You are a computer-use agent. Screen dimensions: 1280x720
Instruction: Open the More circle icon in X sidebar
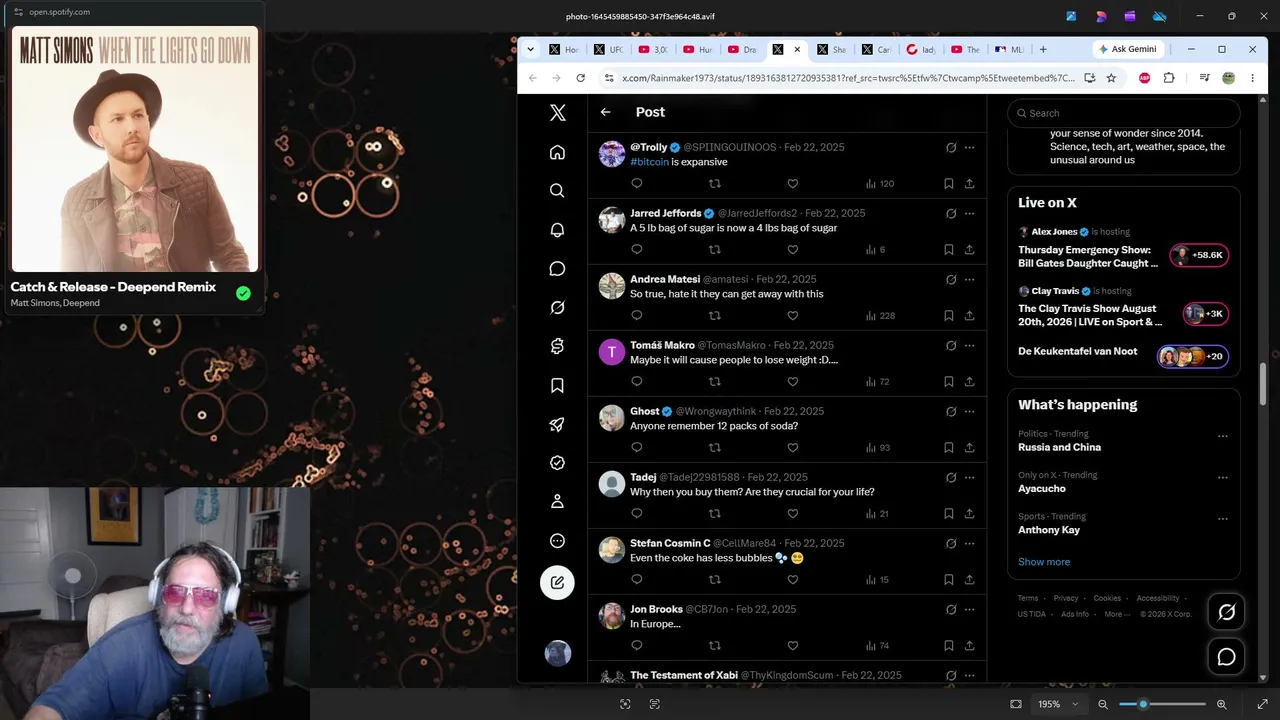point(557,541)
